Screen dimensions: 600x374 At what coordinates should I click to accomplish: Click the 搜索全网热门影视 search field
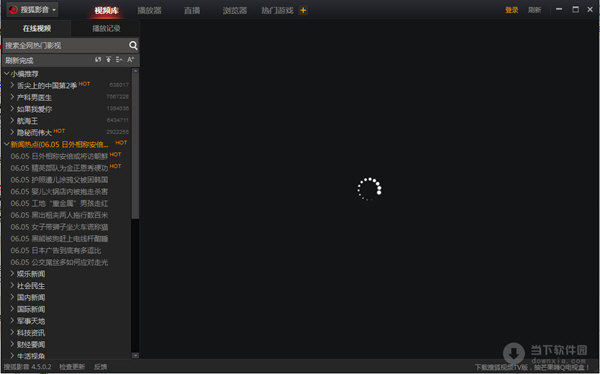[65, 46]
